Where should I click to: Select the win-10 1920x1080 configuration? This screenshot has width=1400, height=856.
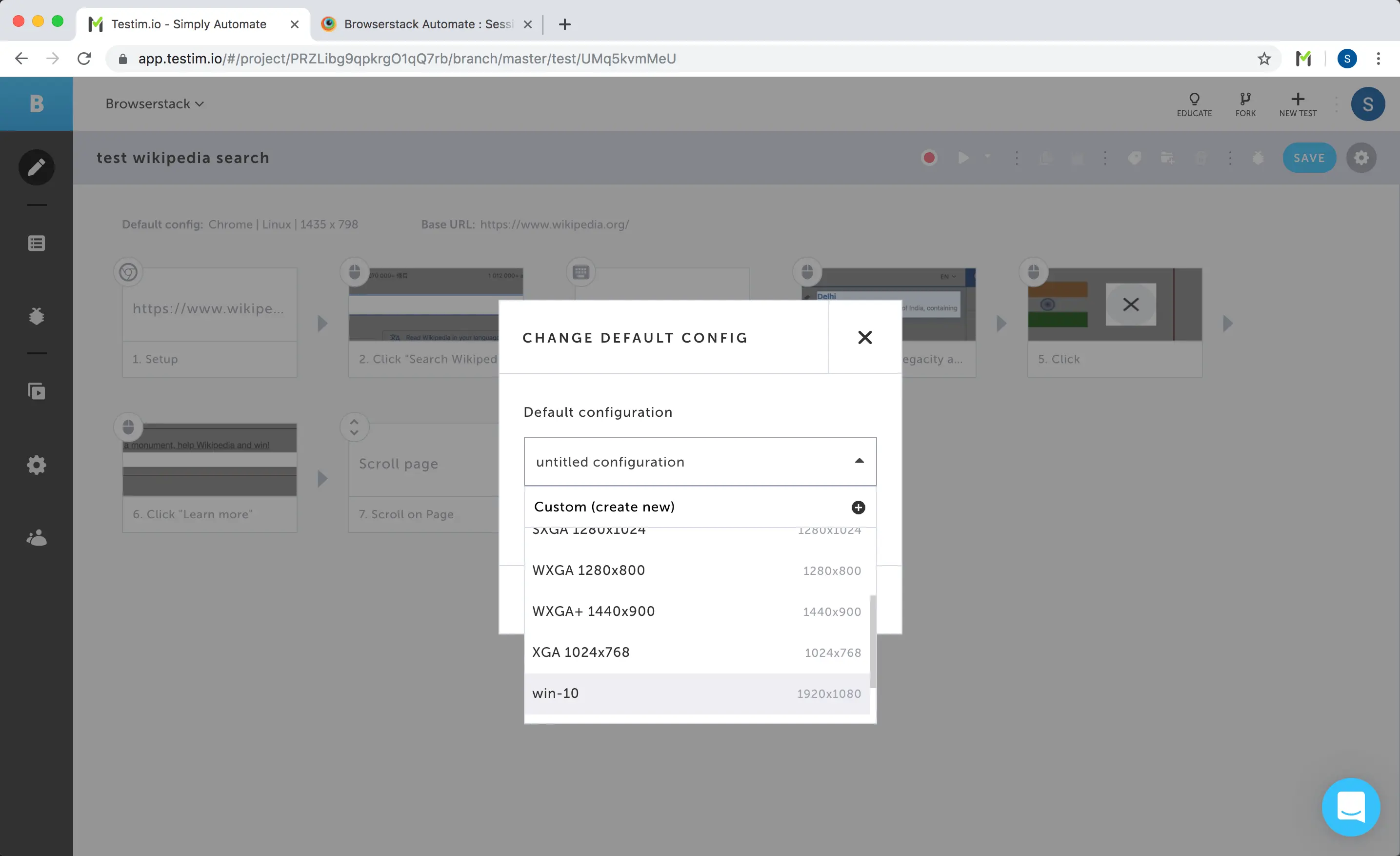pos(696,693)
